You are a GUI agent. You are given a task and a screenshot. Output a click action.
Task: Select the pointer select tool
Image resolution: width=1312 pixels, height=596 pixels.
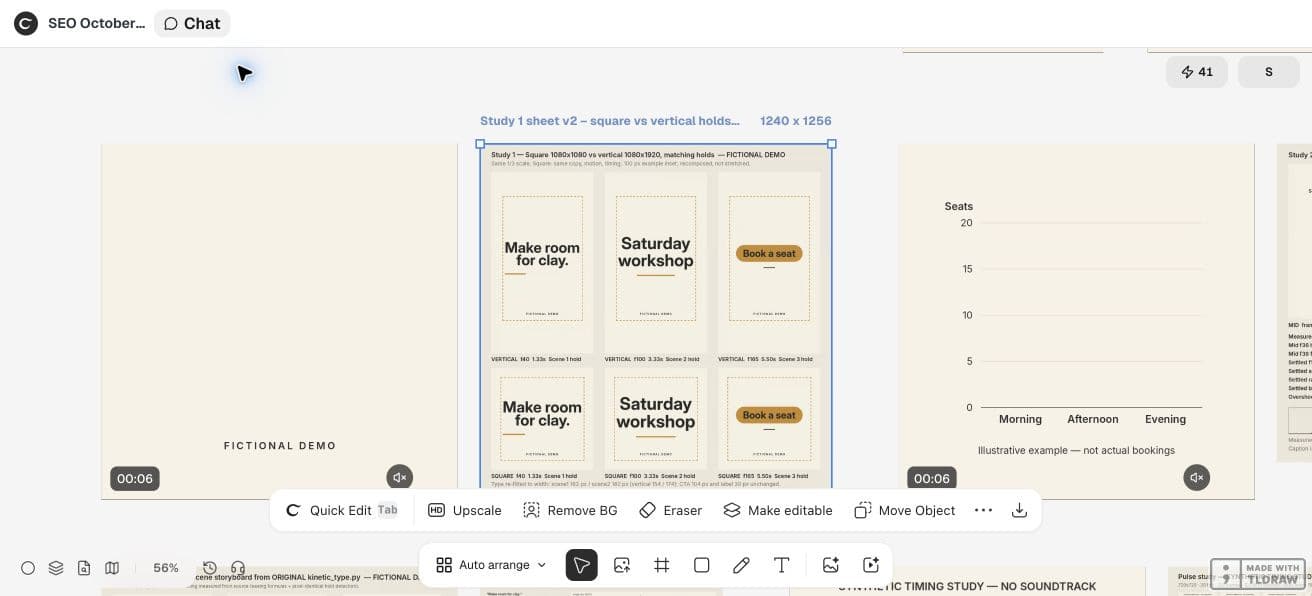[x=582, y=565]
